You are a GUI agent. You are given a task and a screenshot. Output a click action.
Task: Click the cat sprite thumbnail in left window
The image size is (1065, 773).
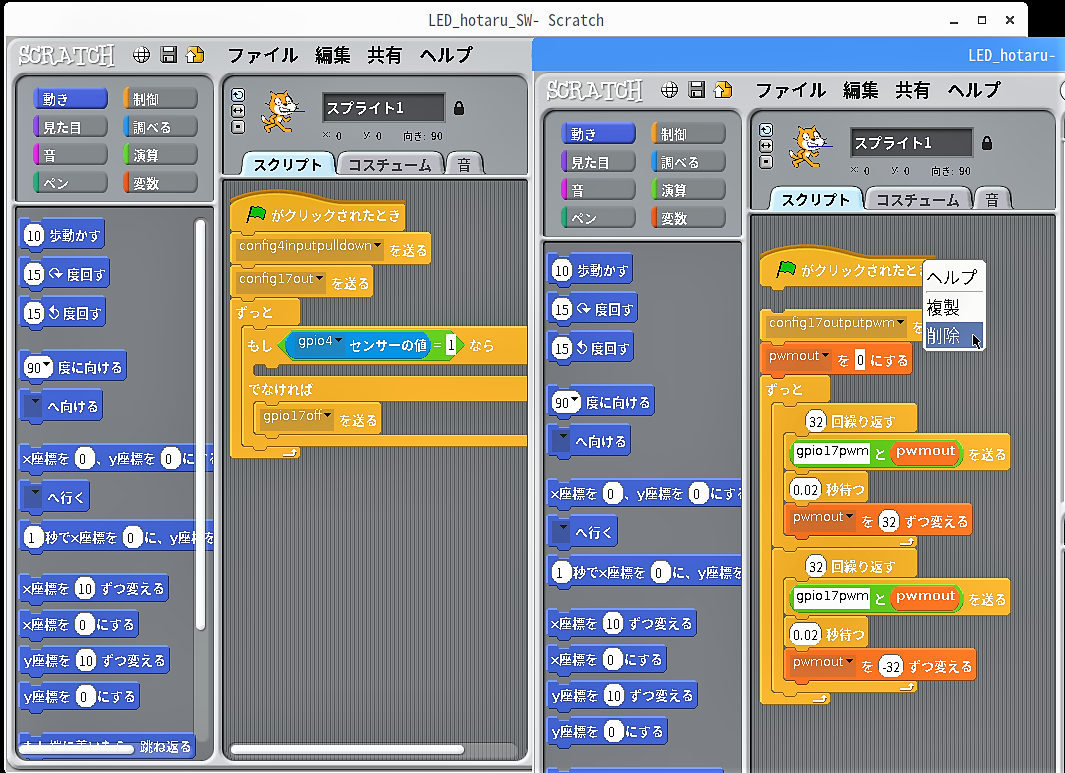[281, 112]
